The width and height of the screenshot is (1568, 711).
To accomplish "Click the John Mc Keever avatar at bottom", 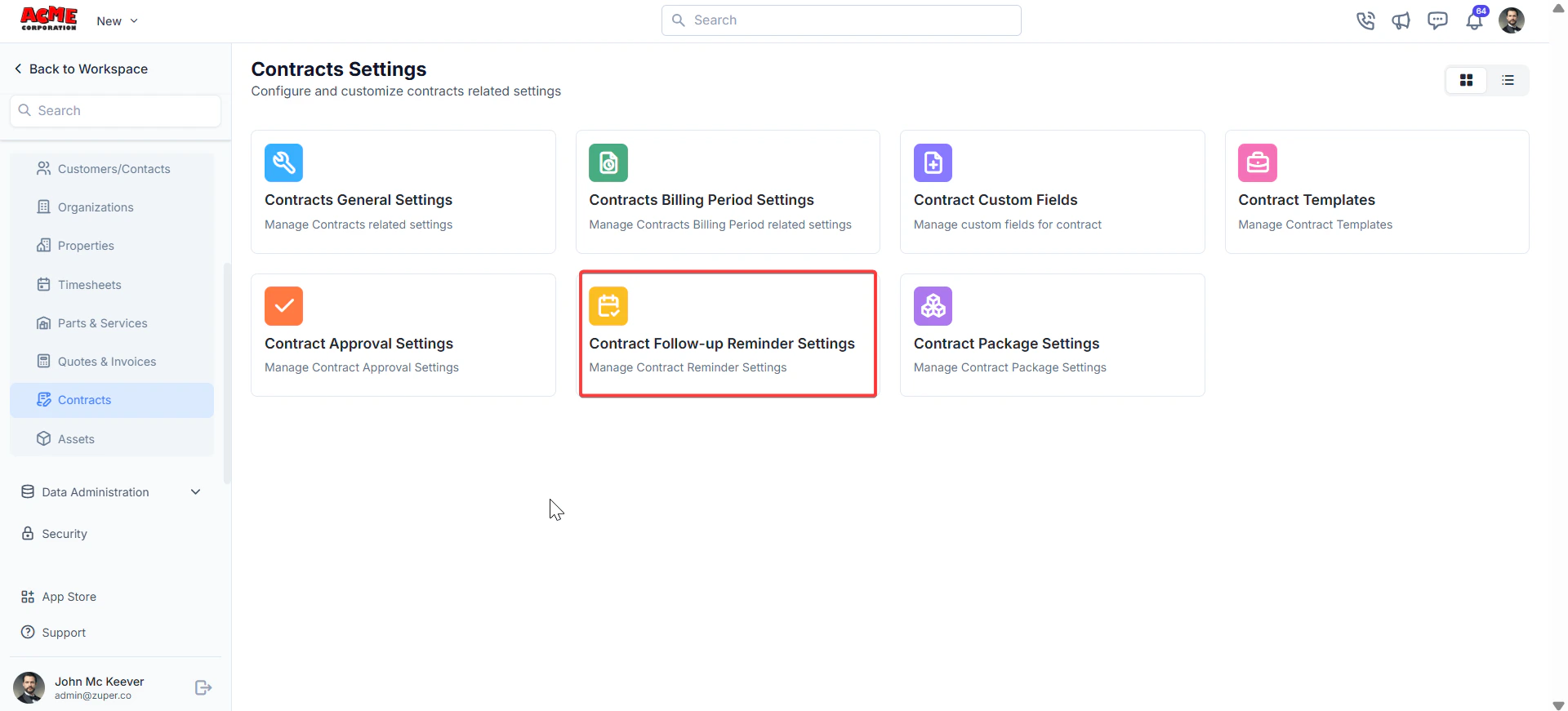I will point(29,687).
